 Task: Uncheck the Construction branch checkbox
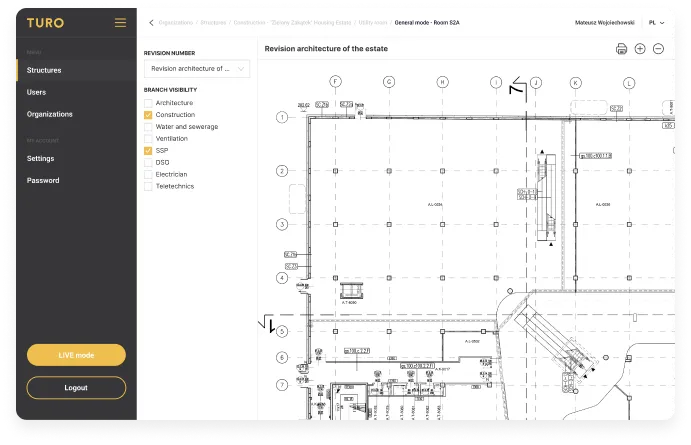click(x=148, y=115)
